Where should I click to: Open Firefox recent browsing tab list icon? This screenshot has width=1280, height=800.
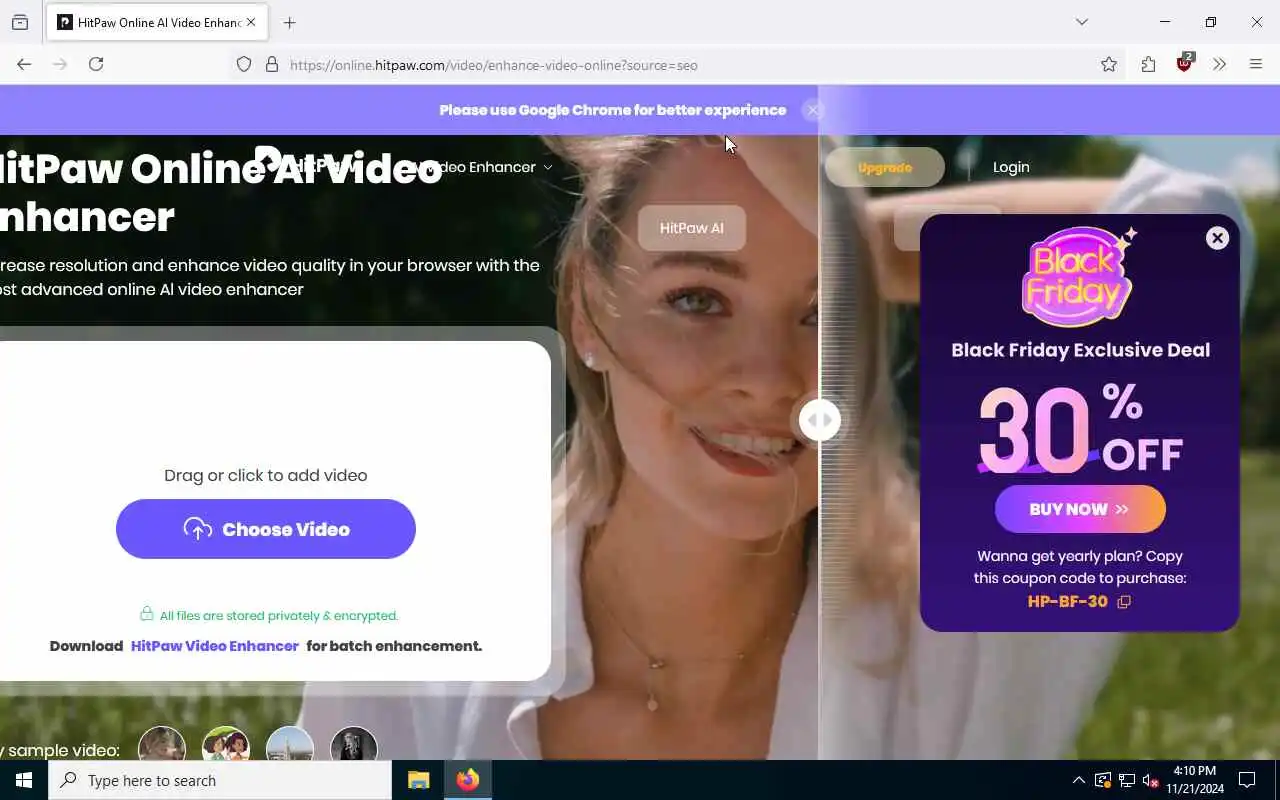point(20,22)
